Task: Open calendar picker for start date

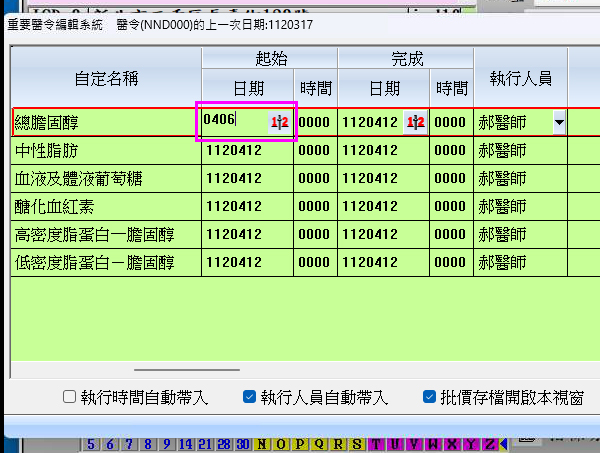Action: coord(279,122)
